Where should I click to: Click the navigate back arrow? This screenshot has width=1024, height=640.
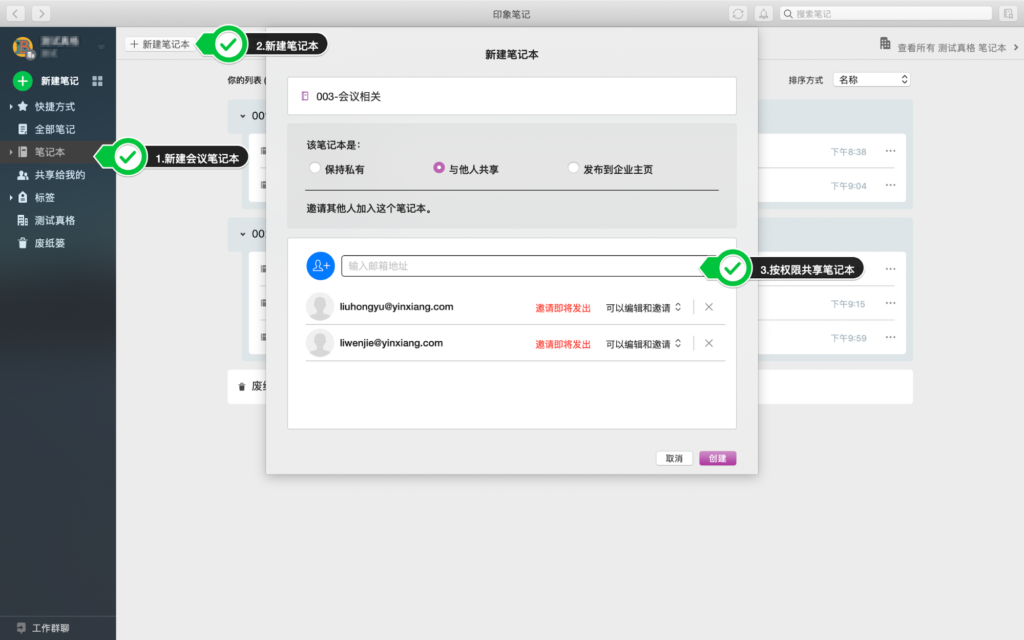16,13
